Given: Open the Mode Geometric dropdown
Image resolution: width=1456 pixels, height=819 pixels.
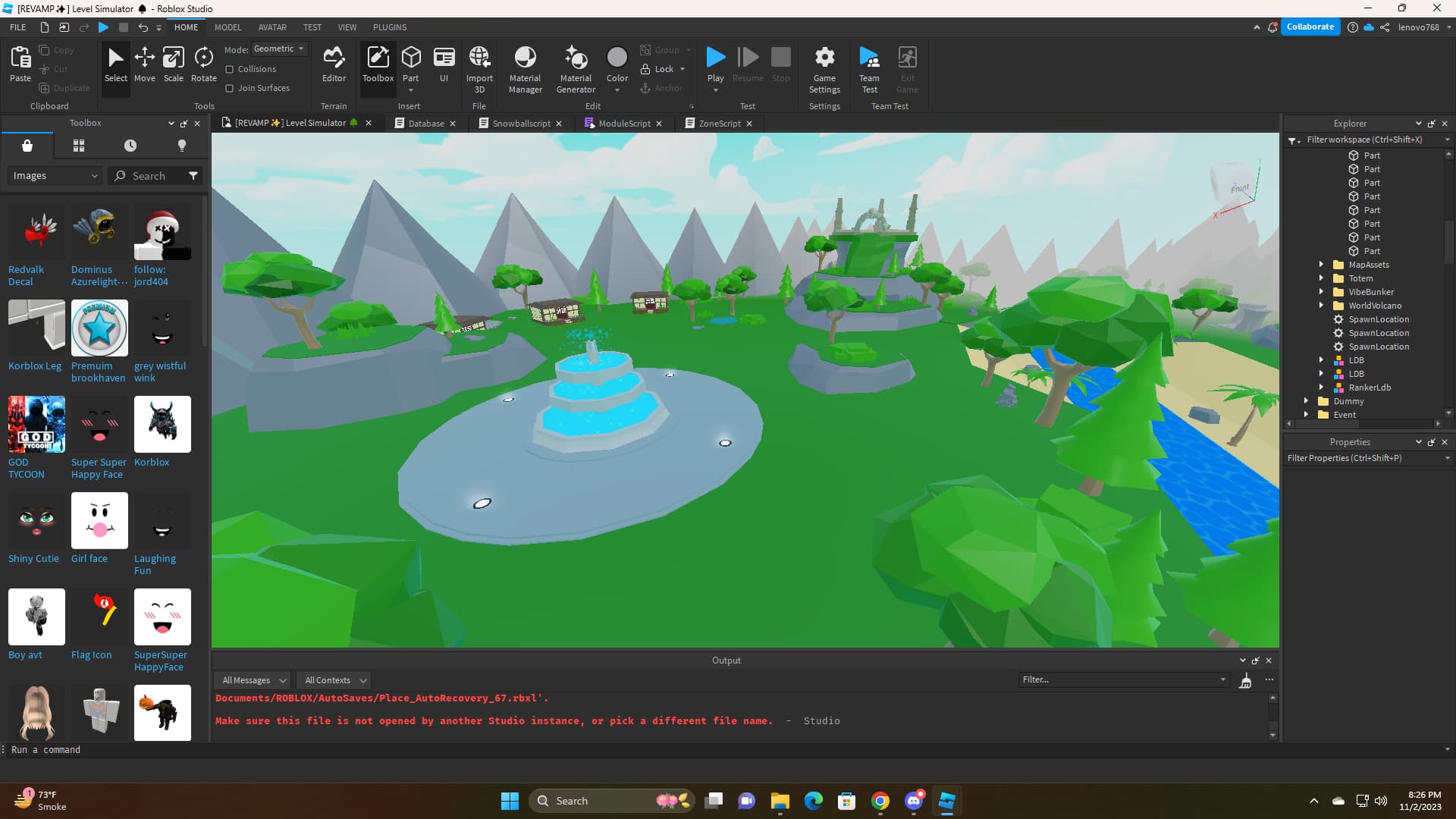Looking at the screenshot, I should click(x=278, y=49).
